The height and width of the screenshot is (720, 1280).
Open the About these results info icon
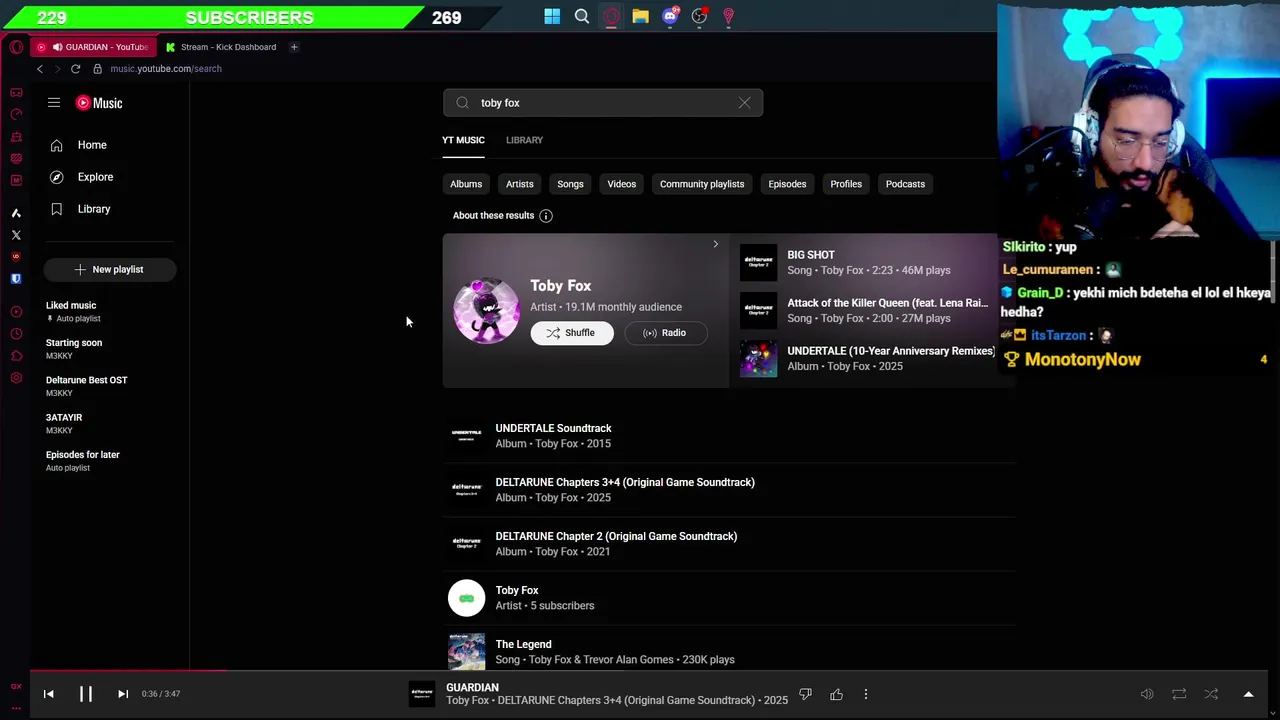click(546, 216)
